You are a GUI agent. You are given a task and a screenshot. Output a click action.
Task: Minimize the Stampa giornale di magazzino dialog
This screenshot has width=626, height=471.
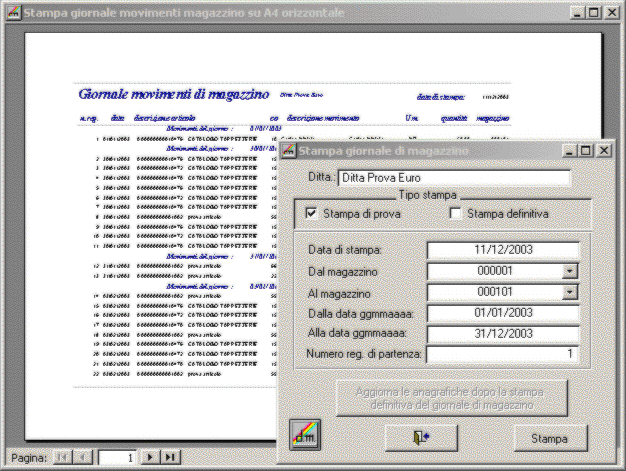[x=569, y=150]
